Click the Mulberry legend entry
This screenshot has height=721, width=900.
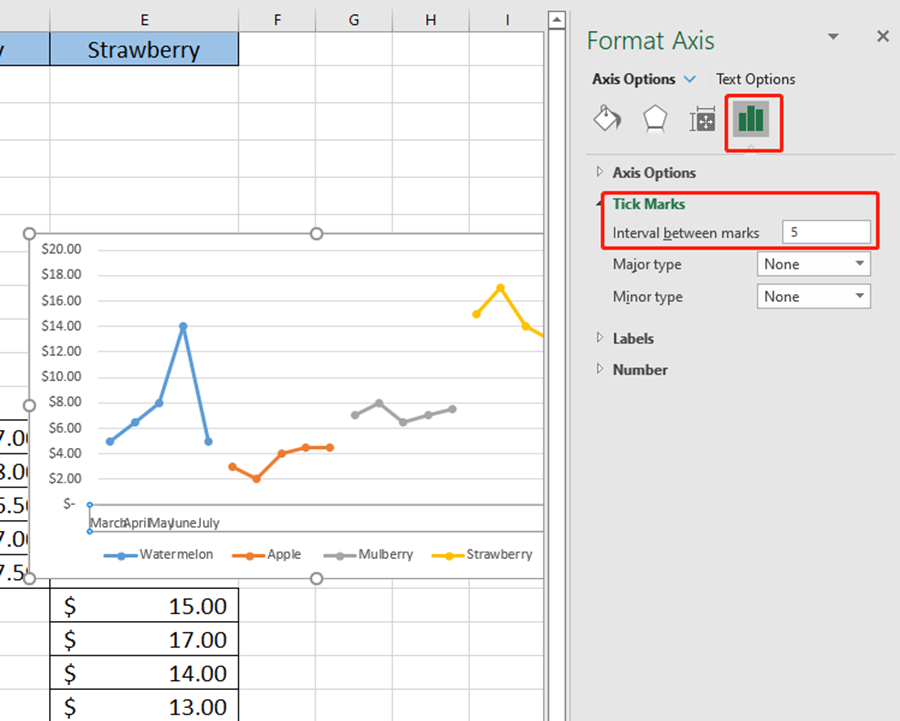click(x=368, y=555)
